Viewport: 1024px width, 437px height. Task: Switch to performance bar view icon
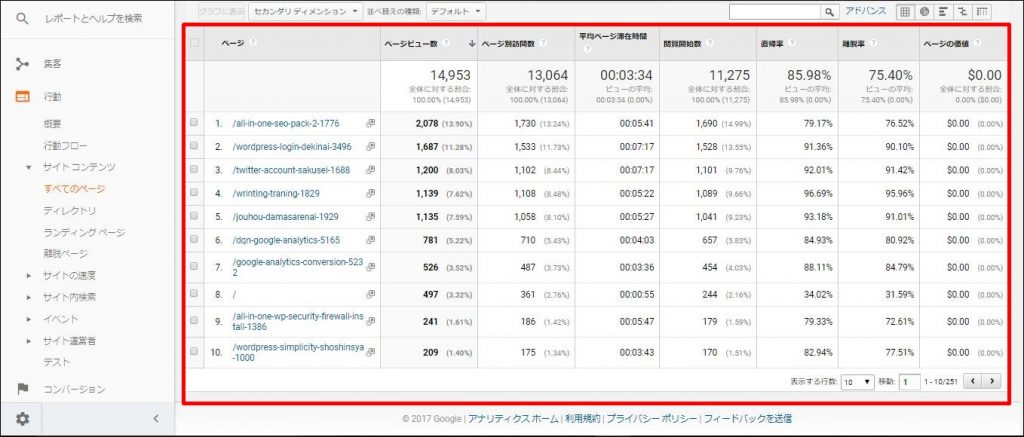pos(943,12)
